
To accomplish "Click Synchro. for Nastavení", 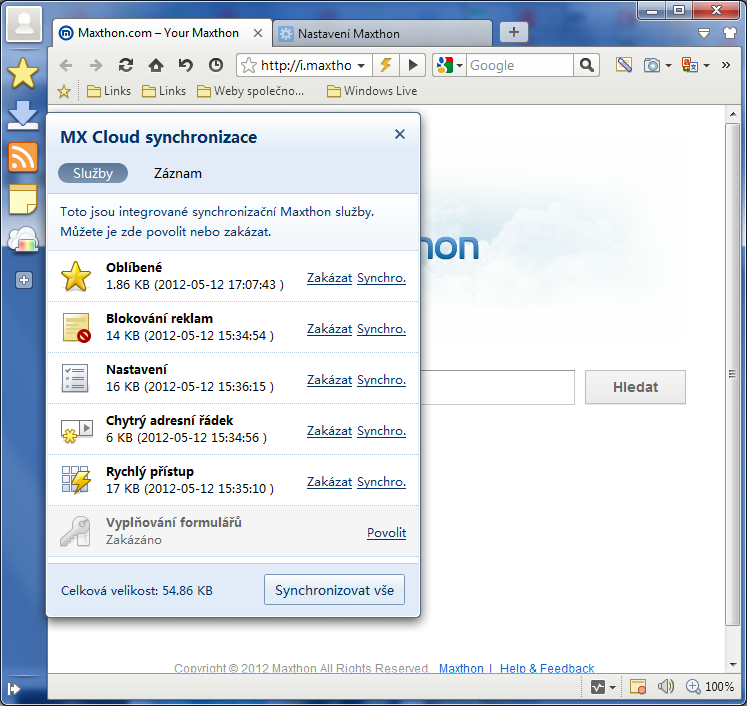I will [x=382, y=380].
